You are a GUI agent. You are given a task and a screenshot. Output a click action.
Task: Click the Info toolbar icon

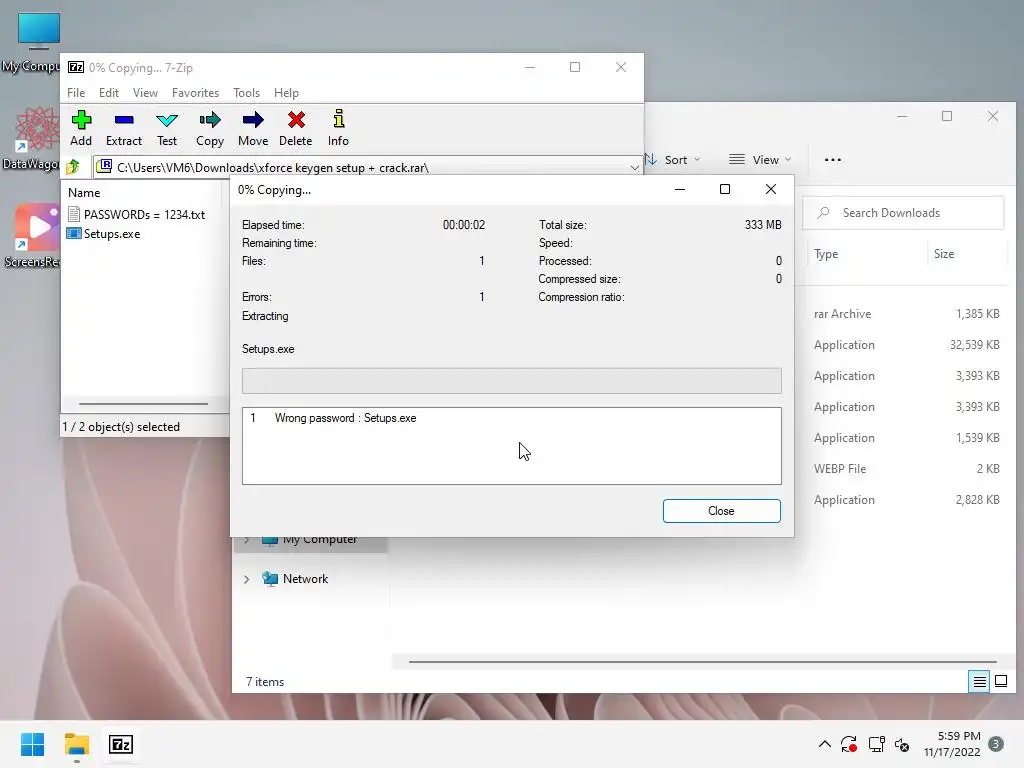(x=338, y=128)
